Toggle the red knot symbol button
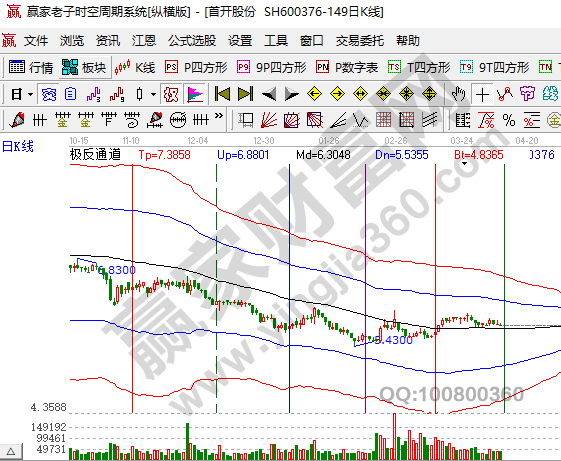The width and height of the screenshot is (561, 461). point(171,94)
